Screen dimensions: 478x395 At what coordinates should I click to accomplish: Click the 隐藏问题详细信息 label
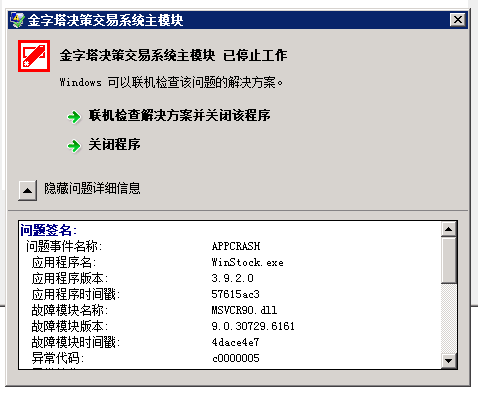coord(92,189)
